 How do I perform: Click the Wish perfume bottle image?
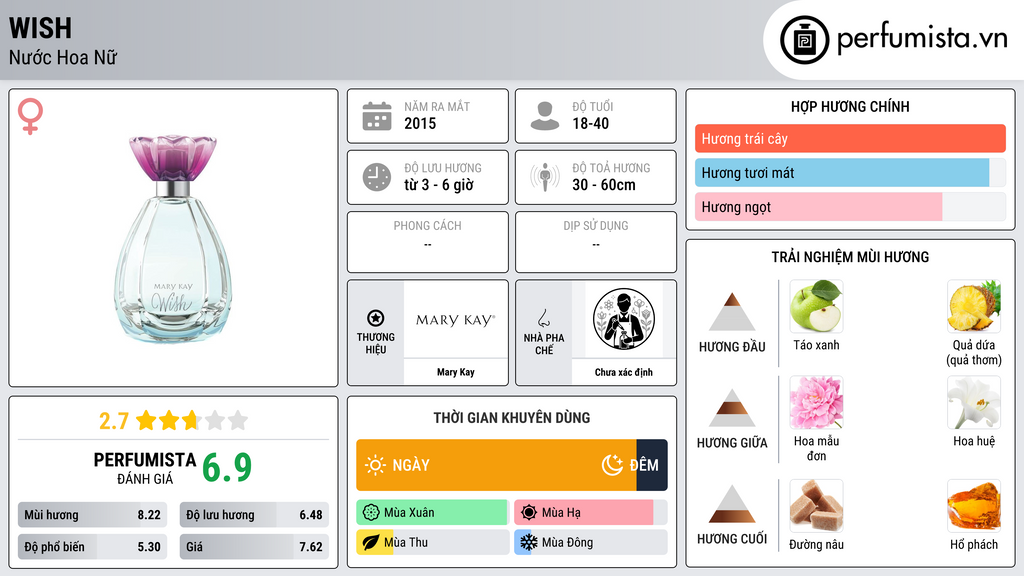[x=173, y=239]
